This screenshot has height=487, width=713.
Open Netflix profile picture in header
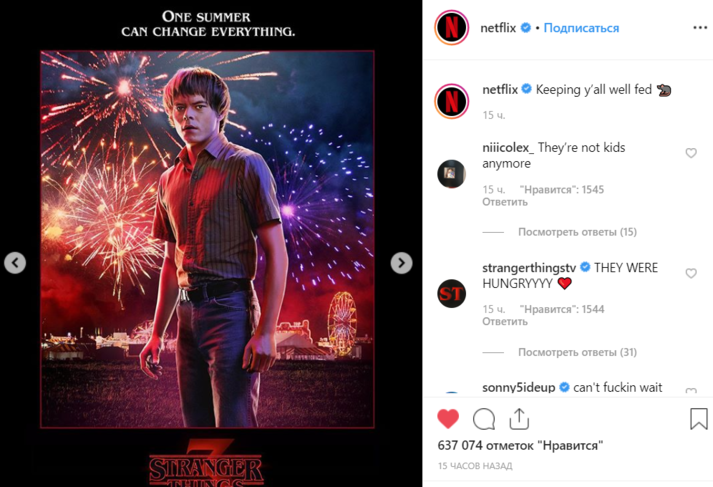pos(452,28)
